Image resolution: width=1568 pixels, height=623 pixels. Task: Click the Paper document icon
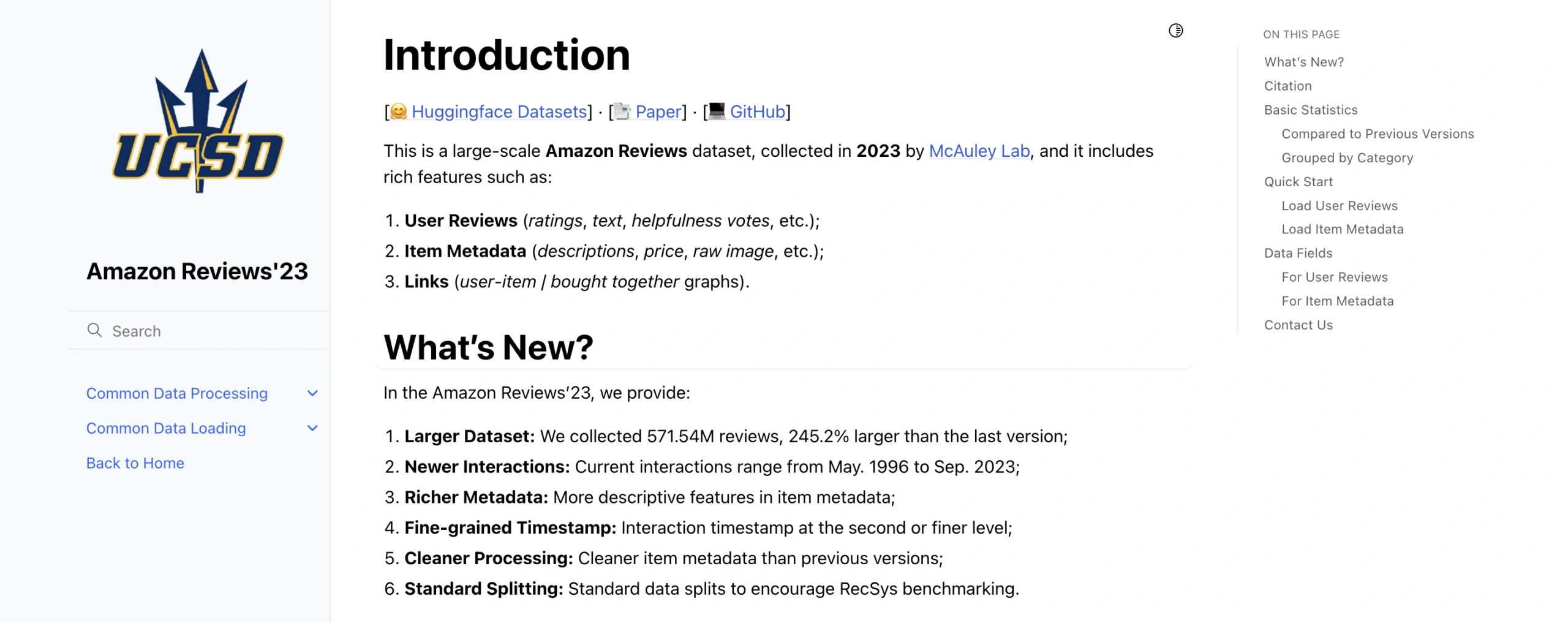click(622, 111)
